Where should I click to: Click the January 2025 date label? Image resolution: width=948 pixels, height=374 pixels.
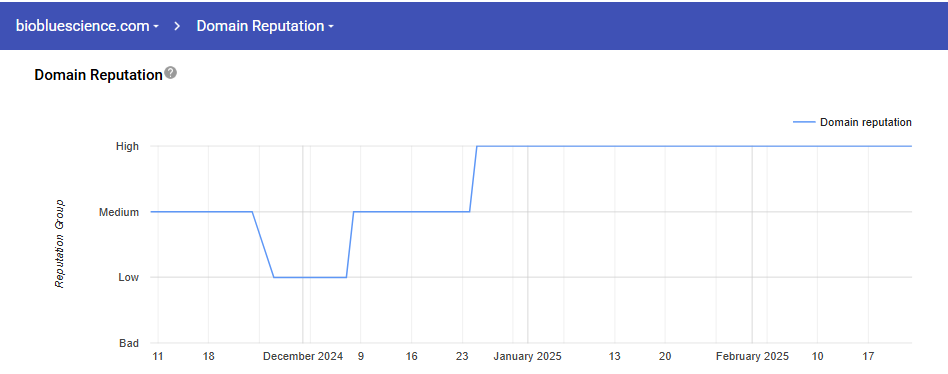click(x=527, y=356)
